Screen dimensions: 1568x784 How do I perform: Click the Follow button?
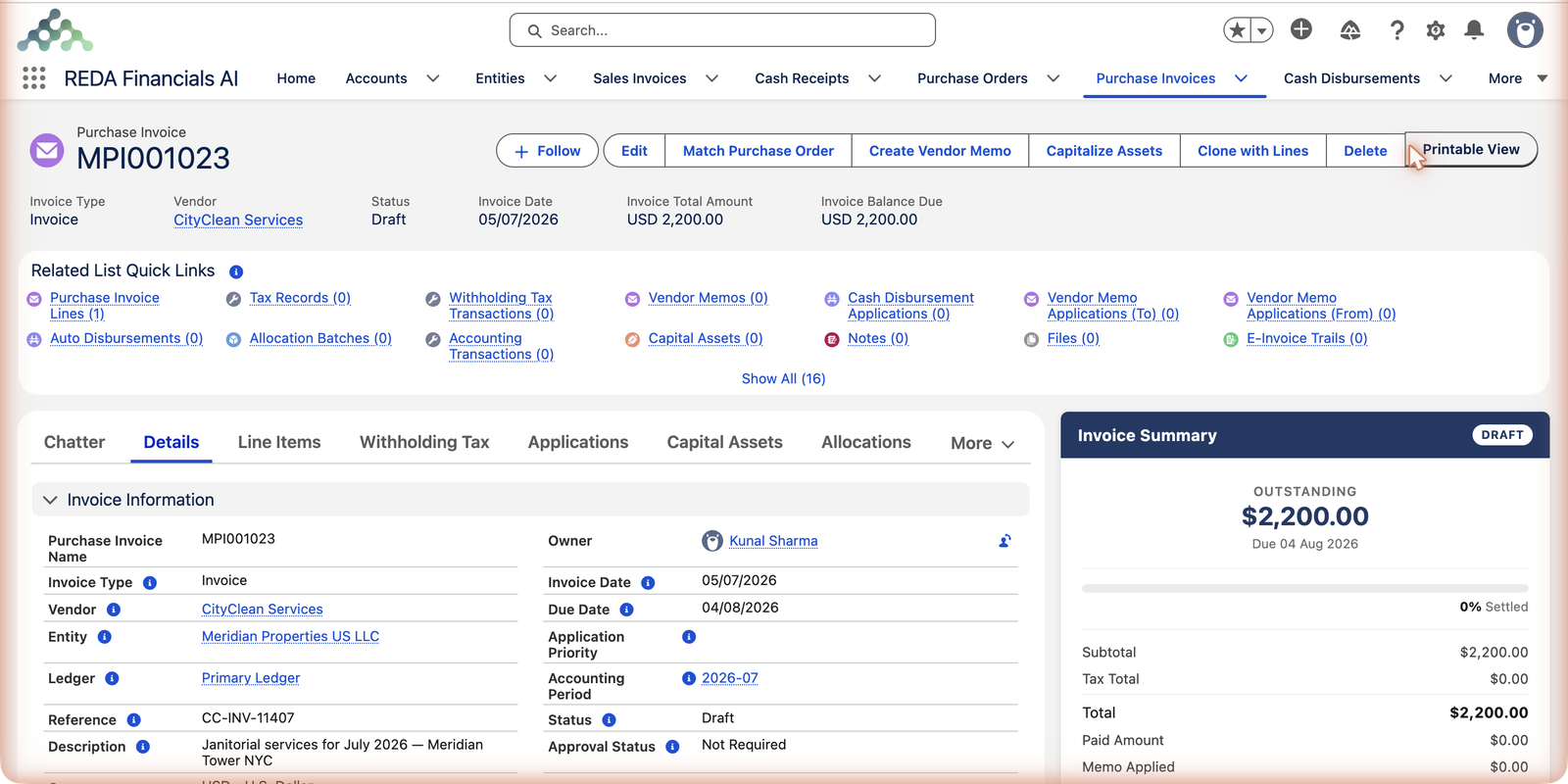pos(547,151)
